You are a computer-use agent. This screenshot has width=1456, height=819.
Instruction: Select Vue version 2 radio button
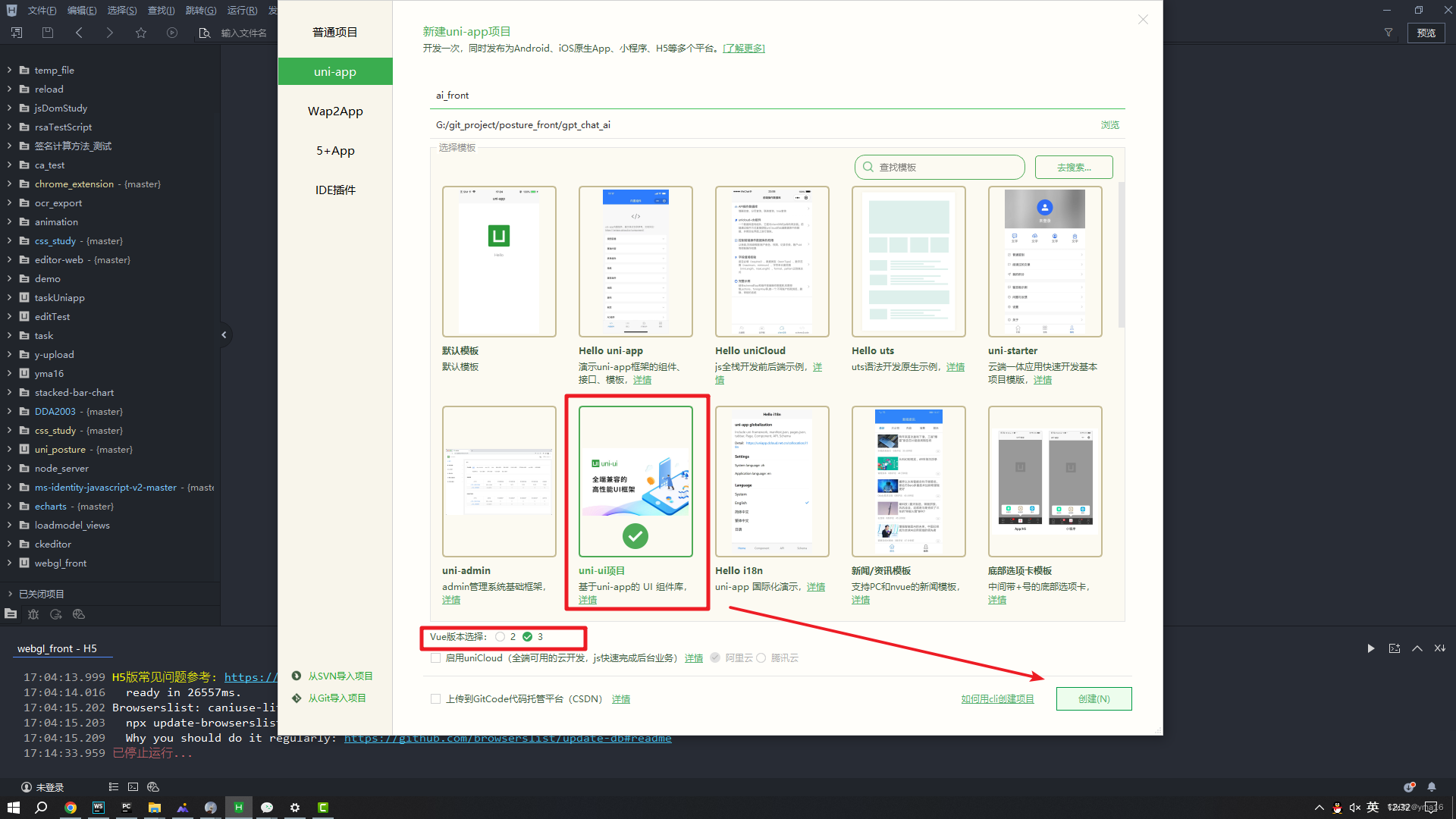tap(500, 637)
